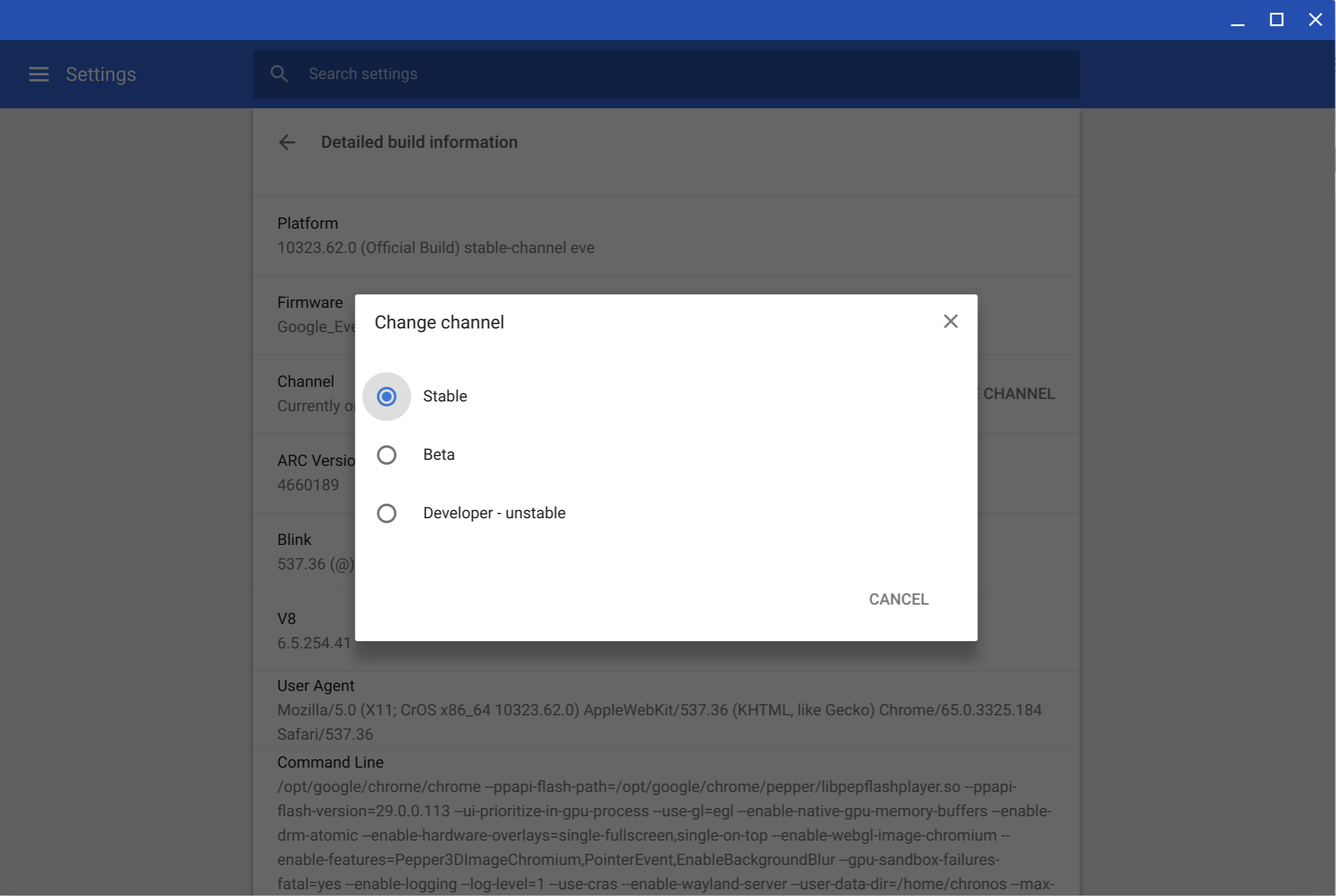Click the Beta option label
This screenshot has width=1336, height=896.
point(439,454)
